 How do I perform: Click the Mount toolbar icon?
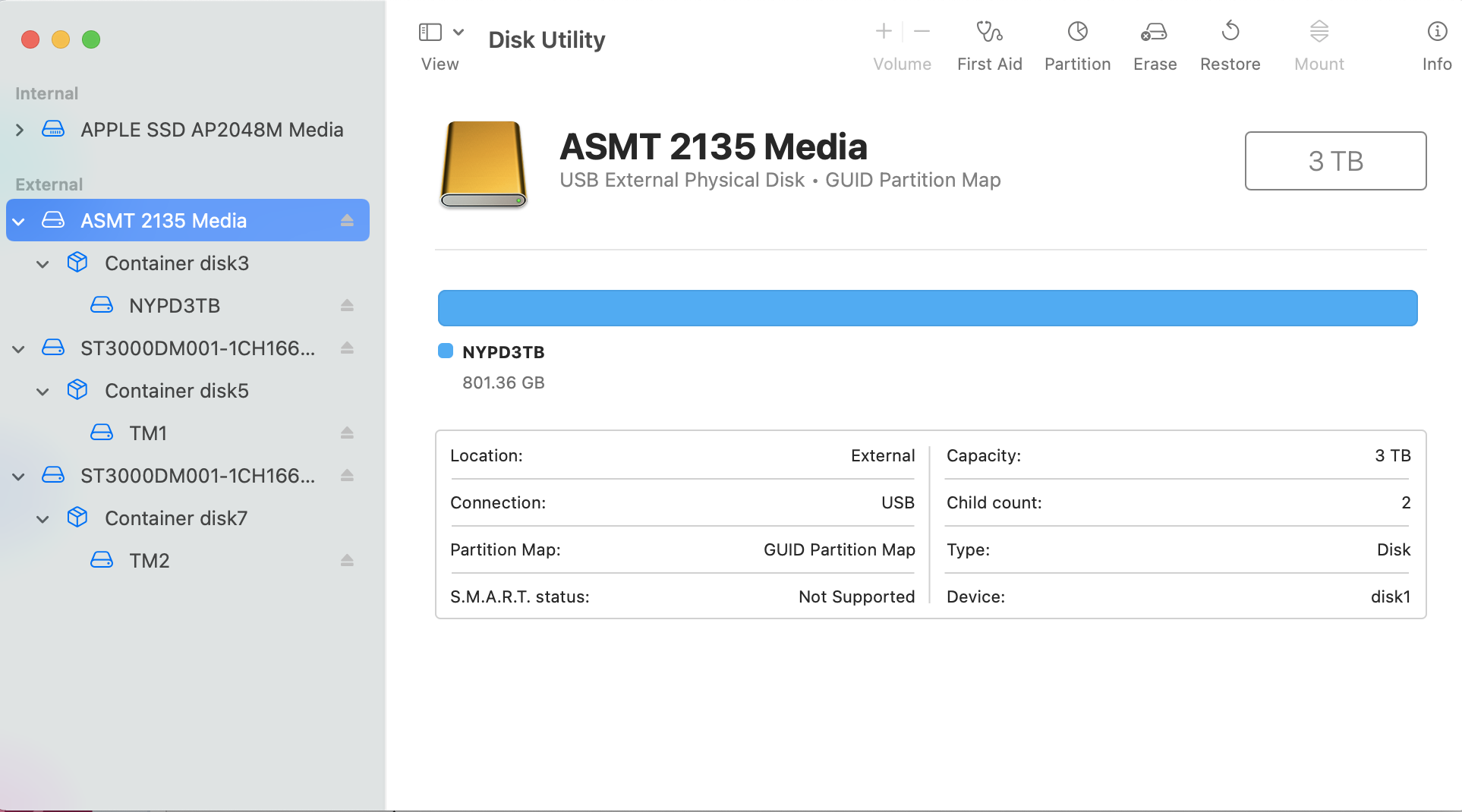pyautogui.click(x=1319, y=31)
